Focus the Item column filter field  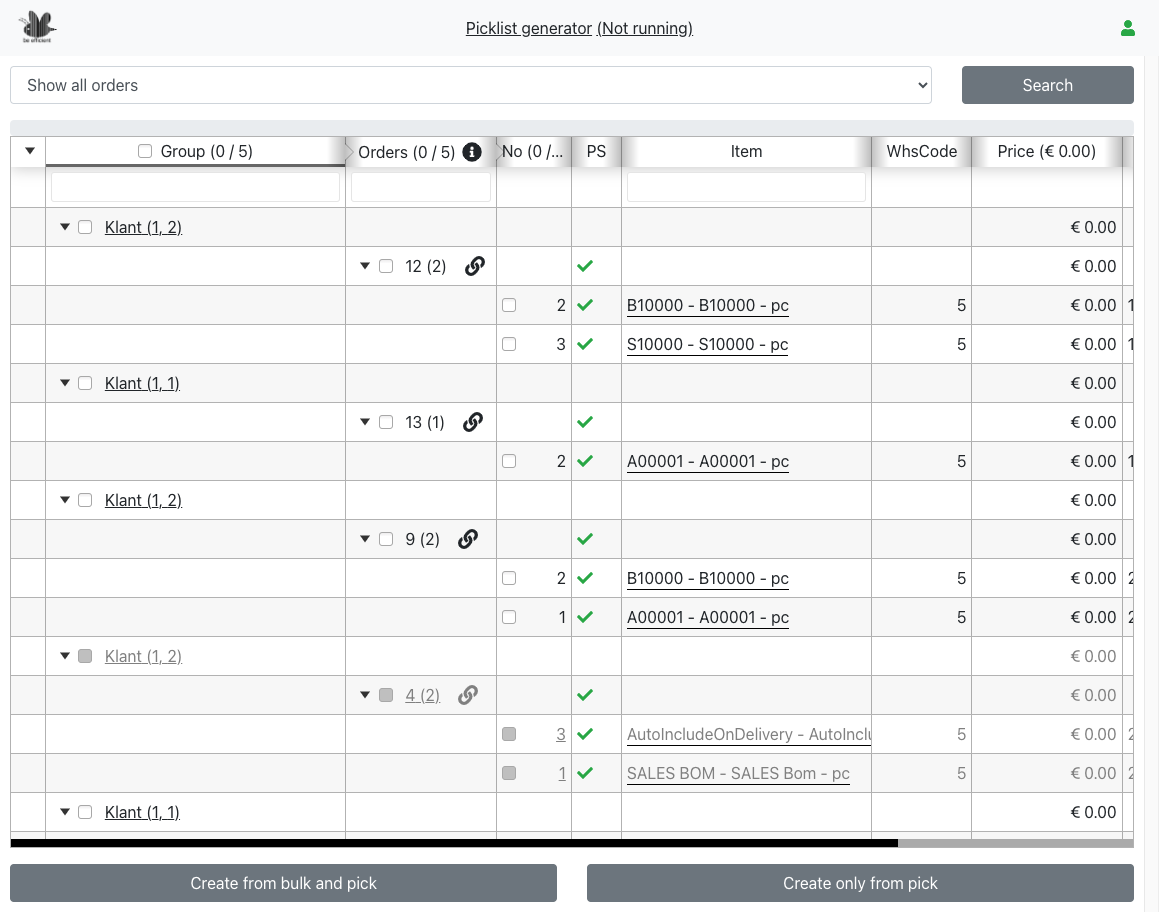point(746,187)
